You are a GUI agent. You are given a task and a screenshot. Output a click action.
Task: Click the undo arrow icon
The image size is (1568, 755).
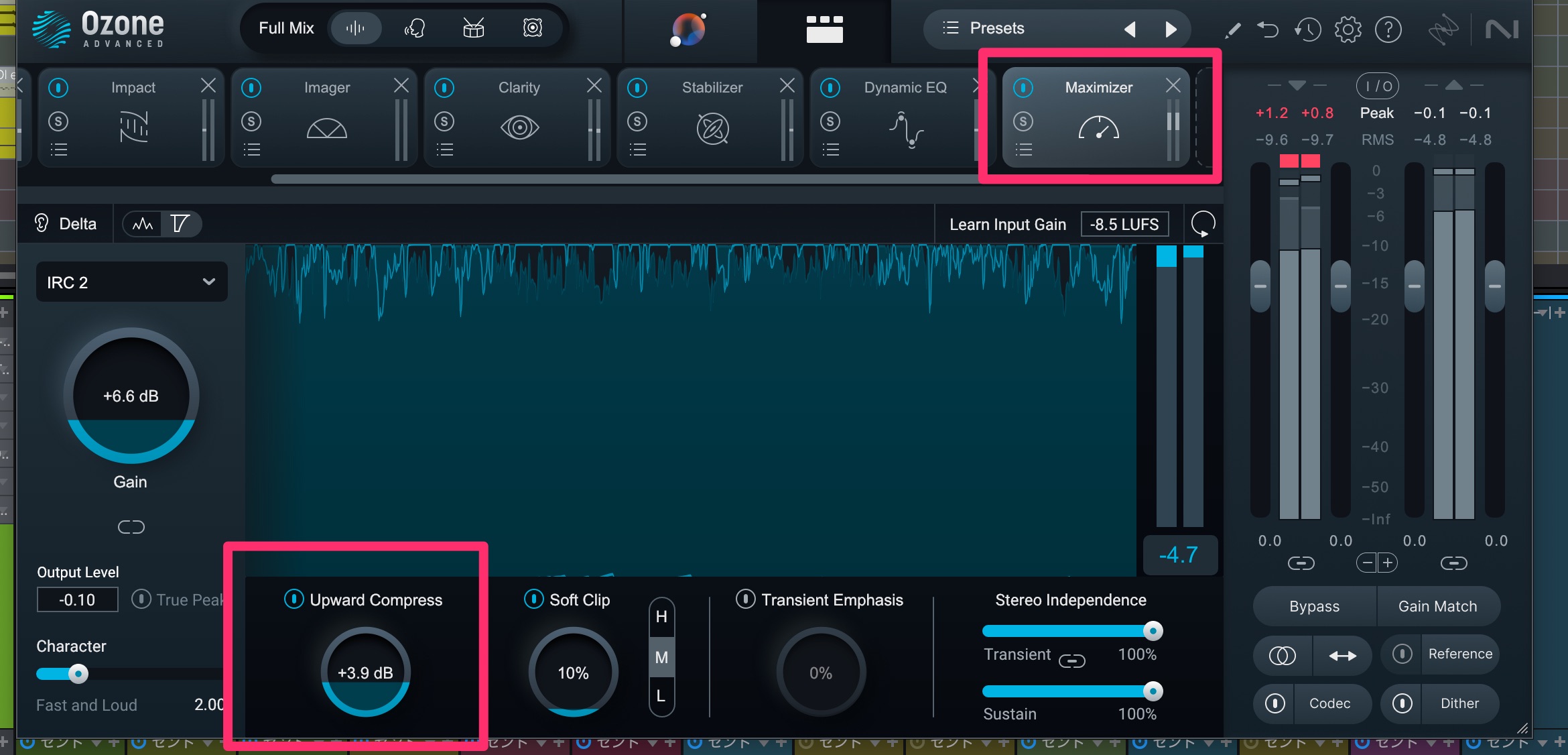coord(1268,29)
